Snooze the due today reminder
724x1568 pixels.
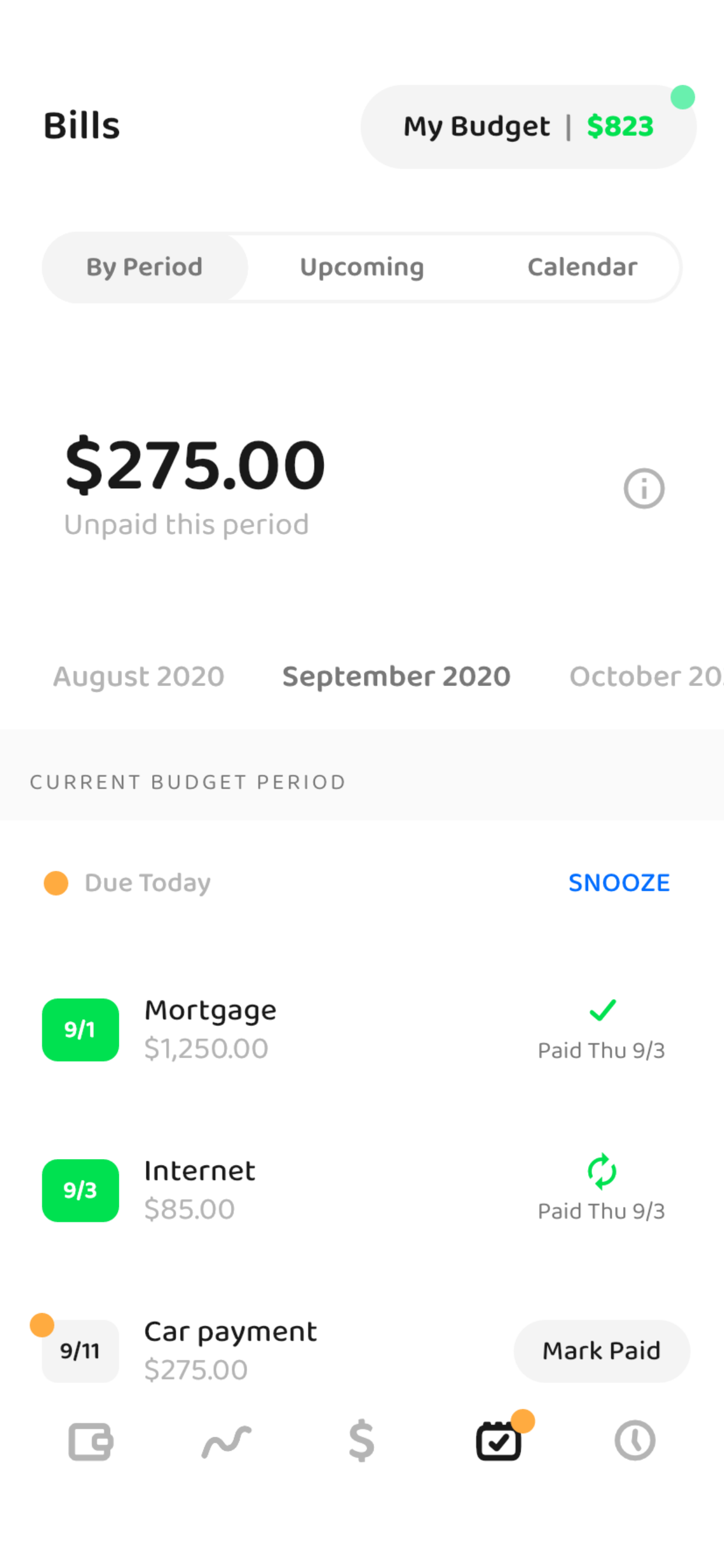click(x=618, y=883)
